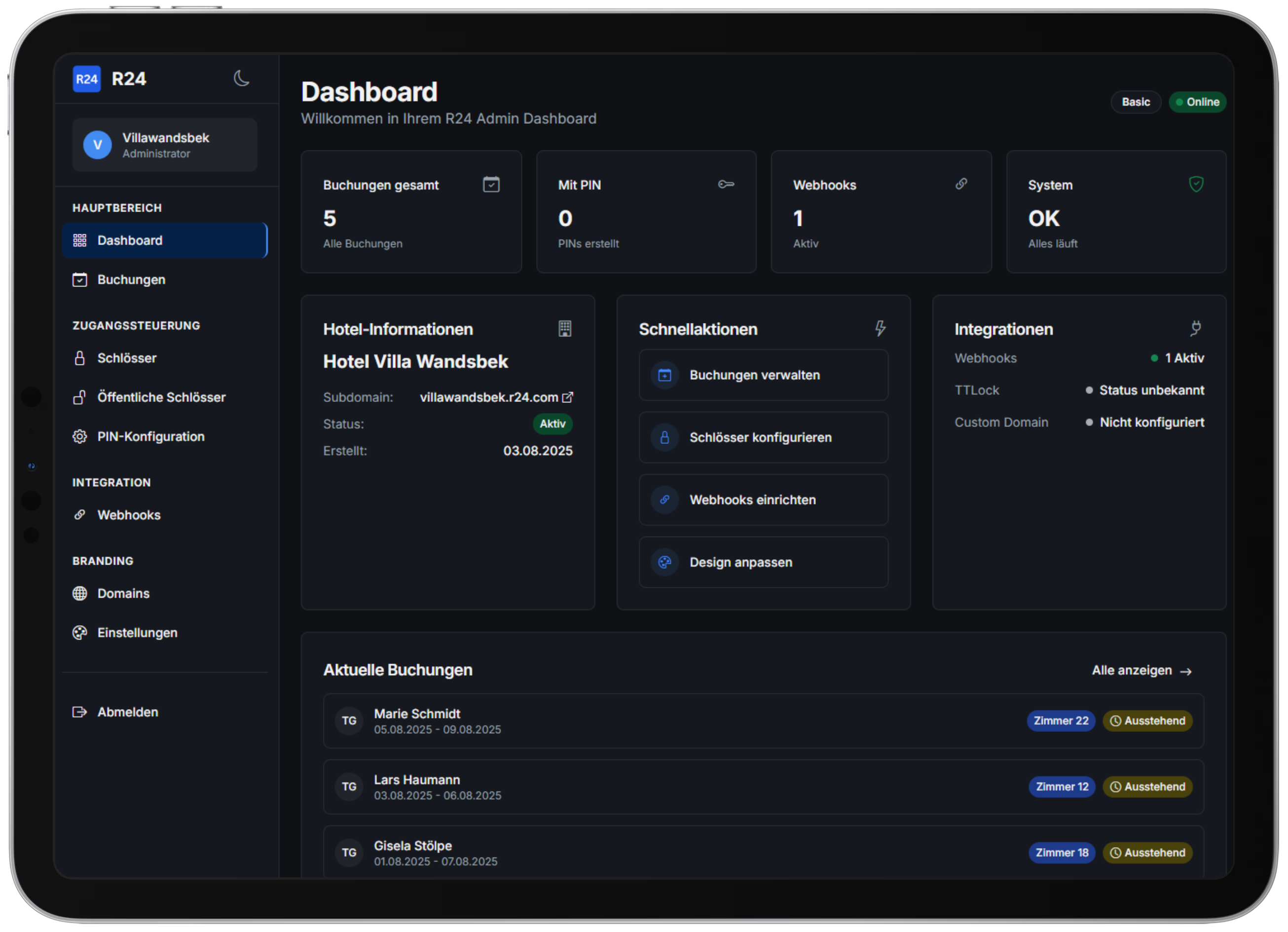Click the plug icon in Integrationen
The height and width of the screenshot is (932, 1288).
(1195, 328)
